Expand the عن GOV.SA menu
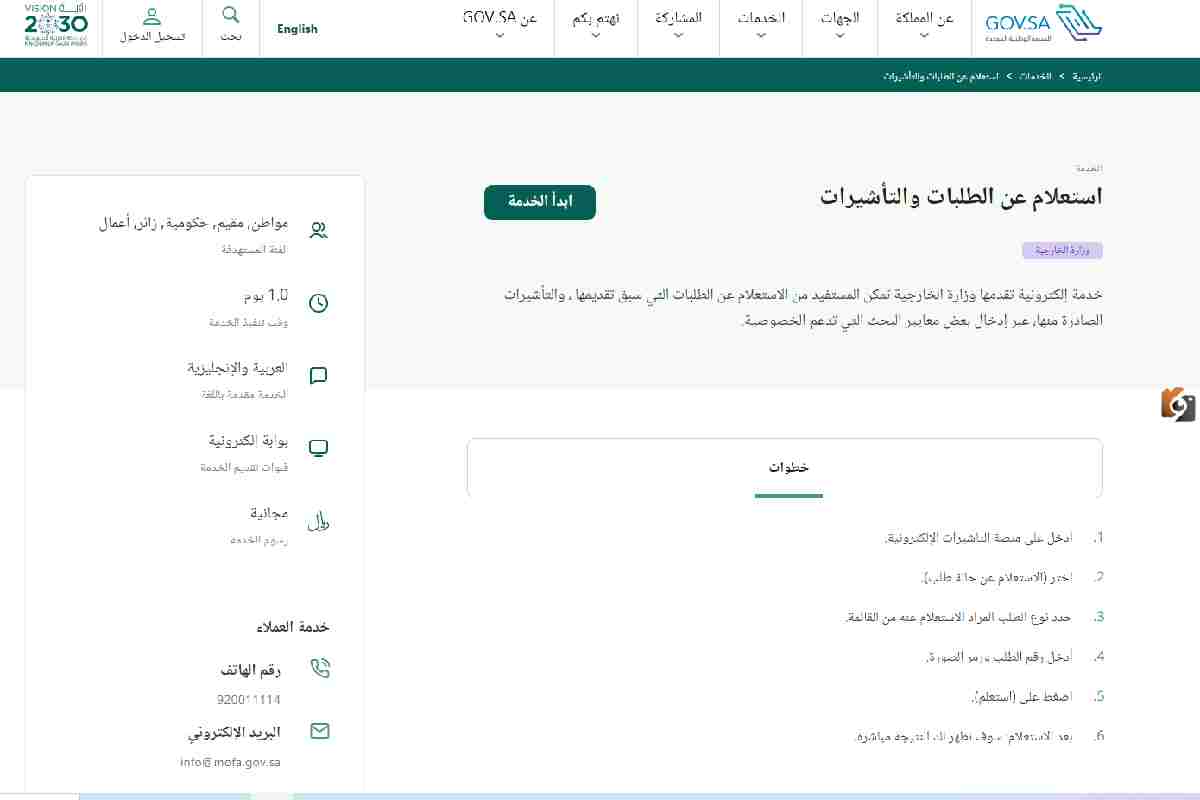This screenshot has width=1200, height=800. pos(500,26)
